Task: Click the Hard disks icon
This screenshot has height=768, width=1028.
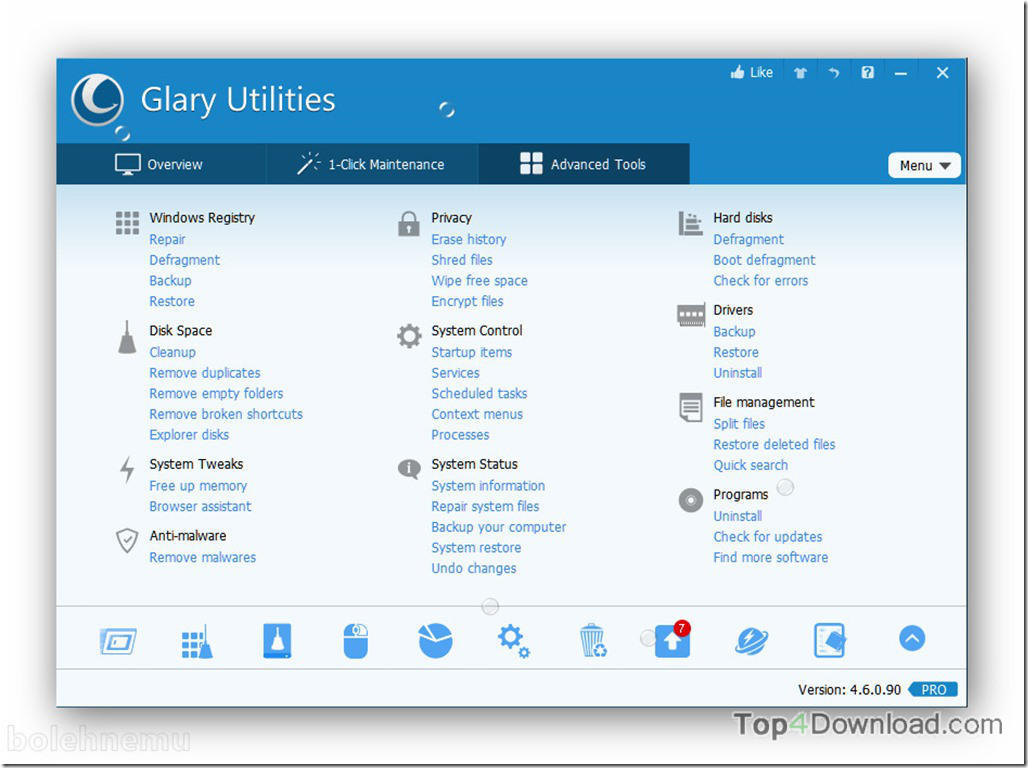Action: point(690,224)
